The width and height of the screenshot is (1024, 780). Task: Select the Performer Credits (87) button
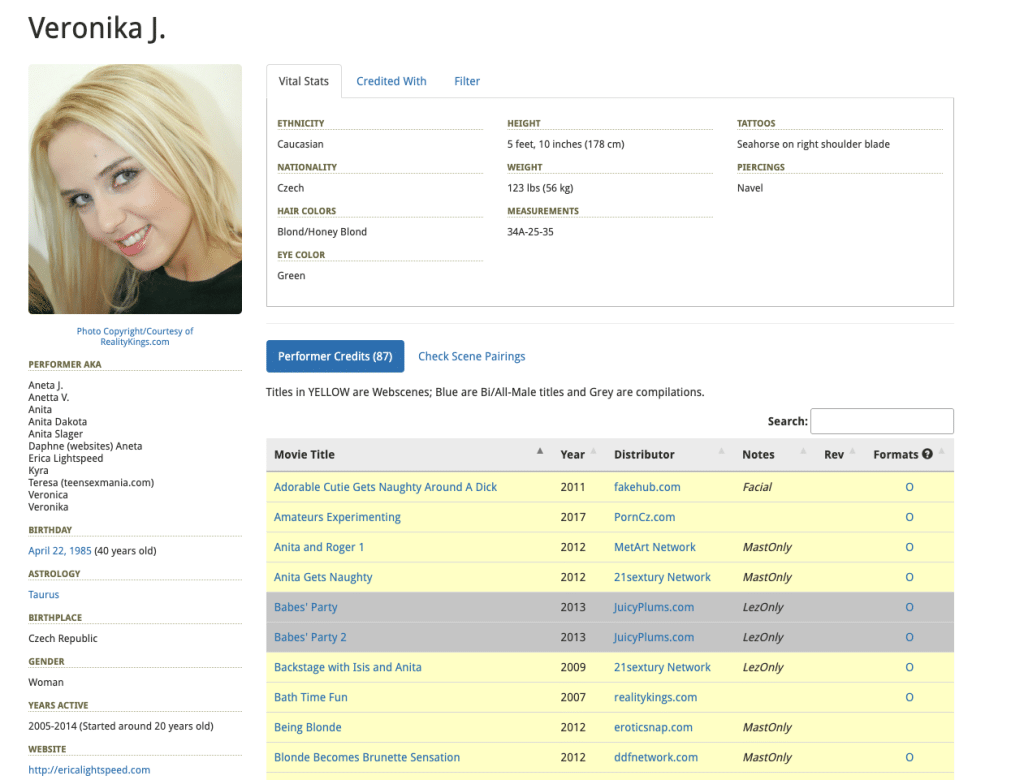(335, 356)
